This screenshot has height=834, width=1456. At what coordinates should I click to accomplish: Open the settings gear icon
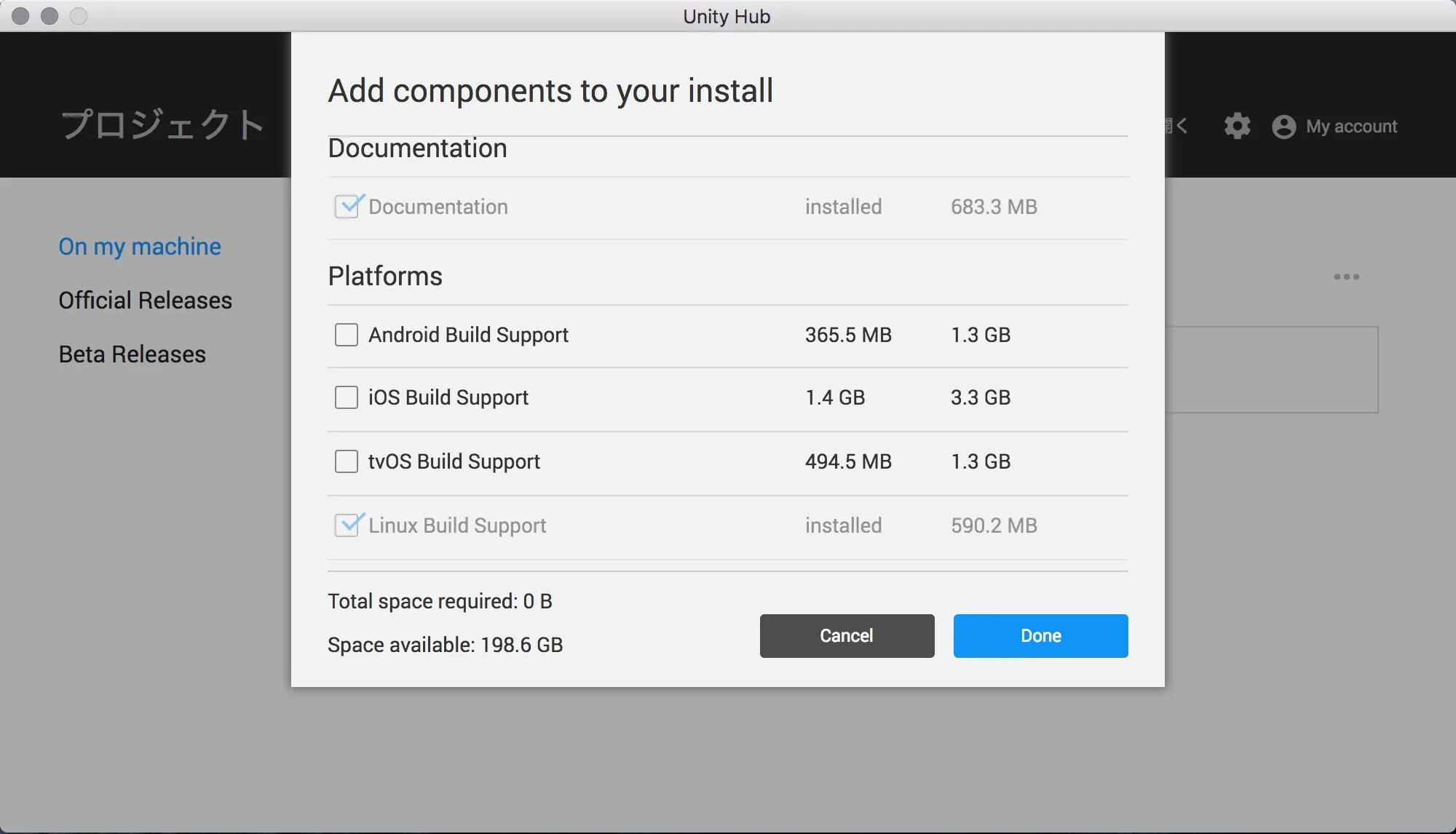click(x=1237, y=126)
